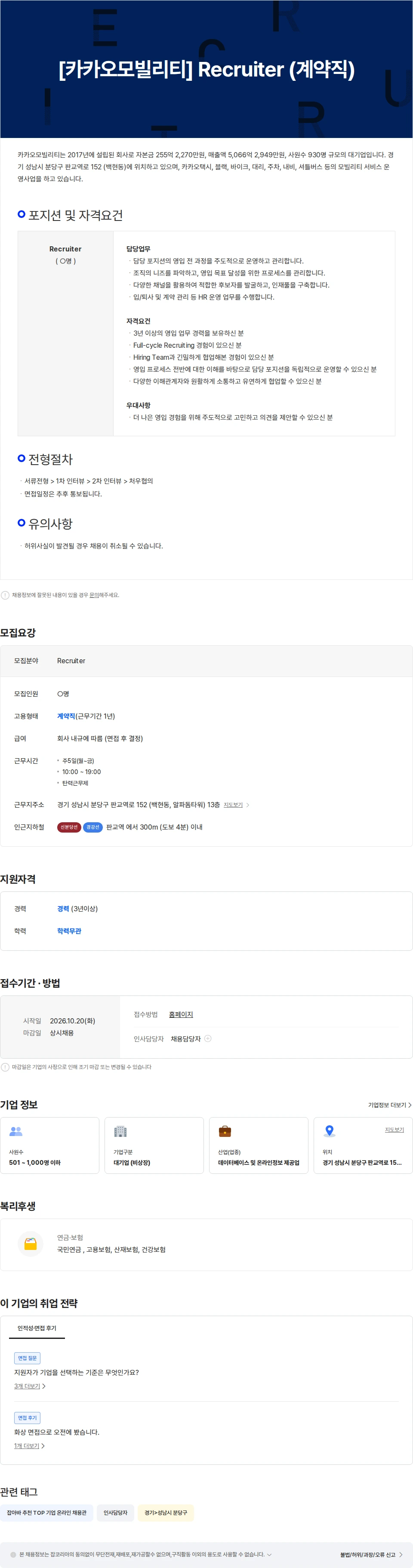413x1568 pixels.
Task: Click the 전형절차 heading bullet
Action: point(22,458)
